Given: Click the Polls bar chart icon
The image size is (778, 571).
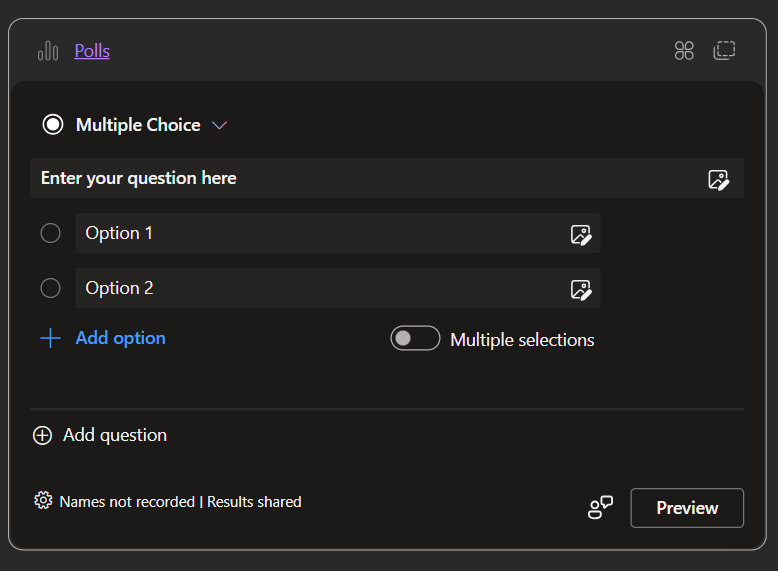Looking at the screenshot, I should point(47,51).
